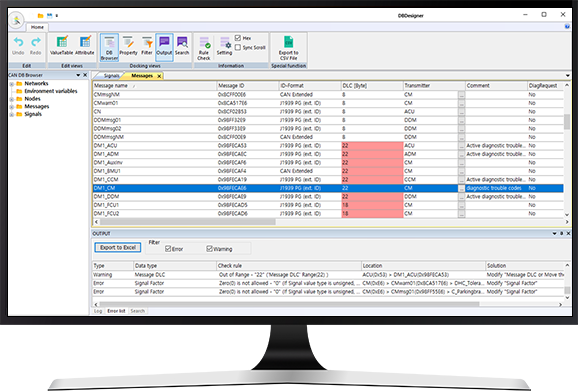Viewport: 578px width, 391px height.
Task: Select the CMwarn01 message row
Action: [x=328, y=103]
